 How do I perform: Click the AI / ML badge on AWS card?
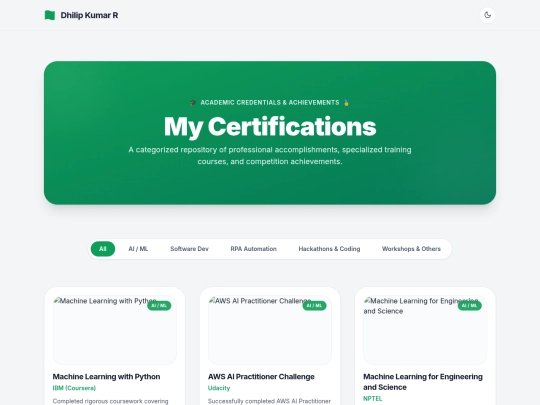point(314,305)
